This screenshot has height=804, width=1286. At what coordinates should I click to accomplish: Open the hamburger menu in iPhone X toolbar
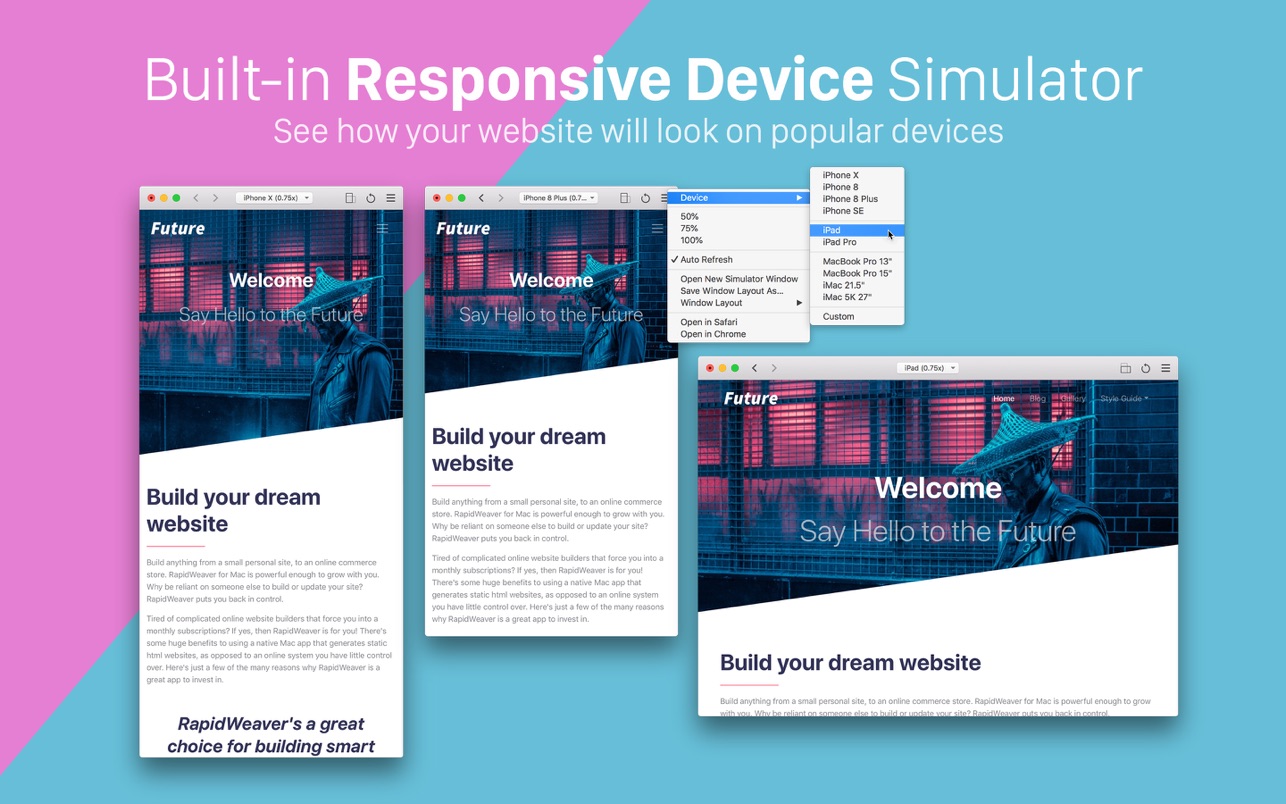(391, 198)
